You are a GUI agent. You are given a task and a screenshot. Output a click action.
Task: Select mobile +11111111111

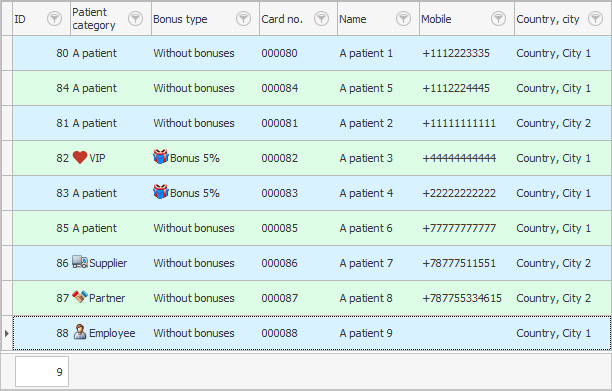click(459, 123)
